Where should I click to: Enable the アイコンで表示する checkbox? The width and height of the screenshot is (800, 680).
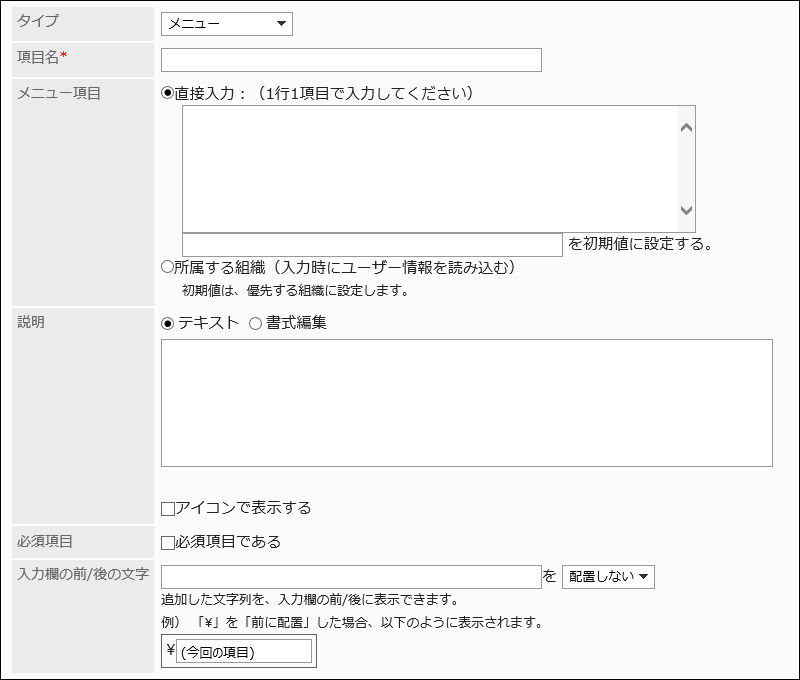pyautogui.click(x=168, y=509)
